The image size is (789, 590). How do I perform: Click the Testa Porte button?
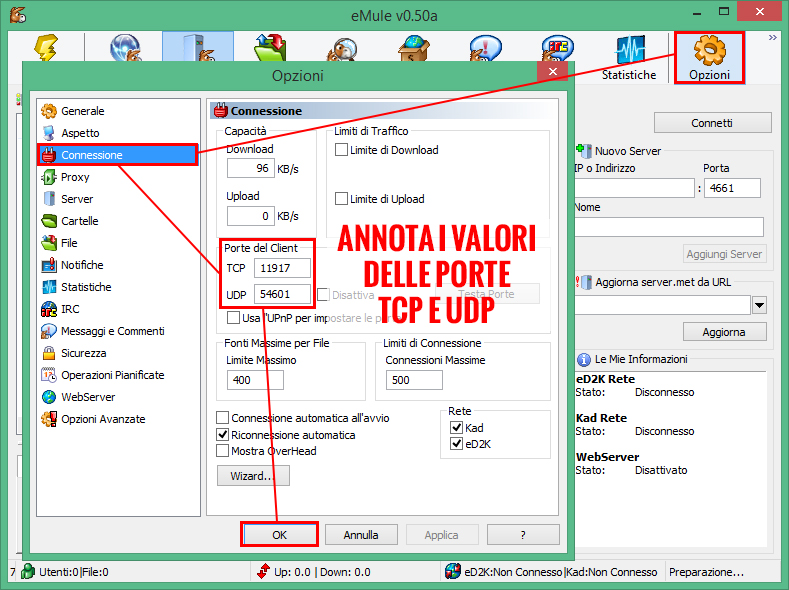[487, 294]
